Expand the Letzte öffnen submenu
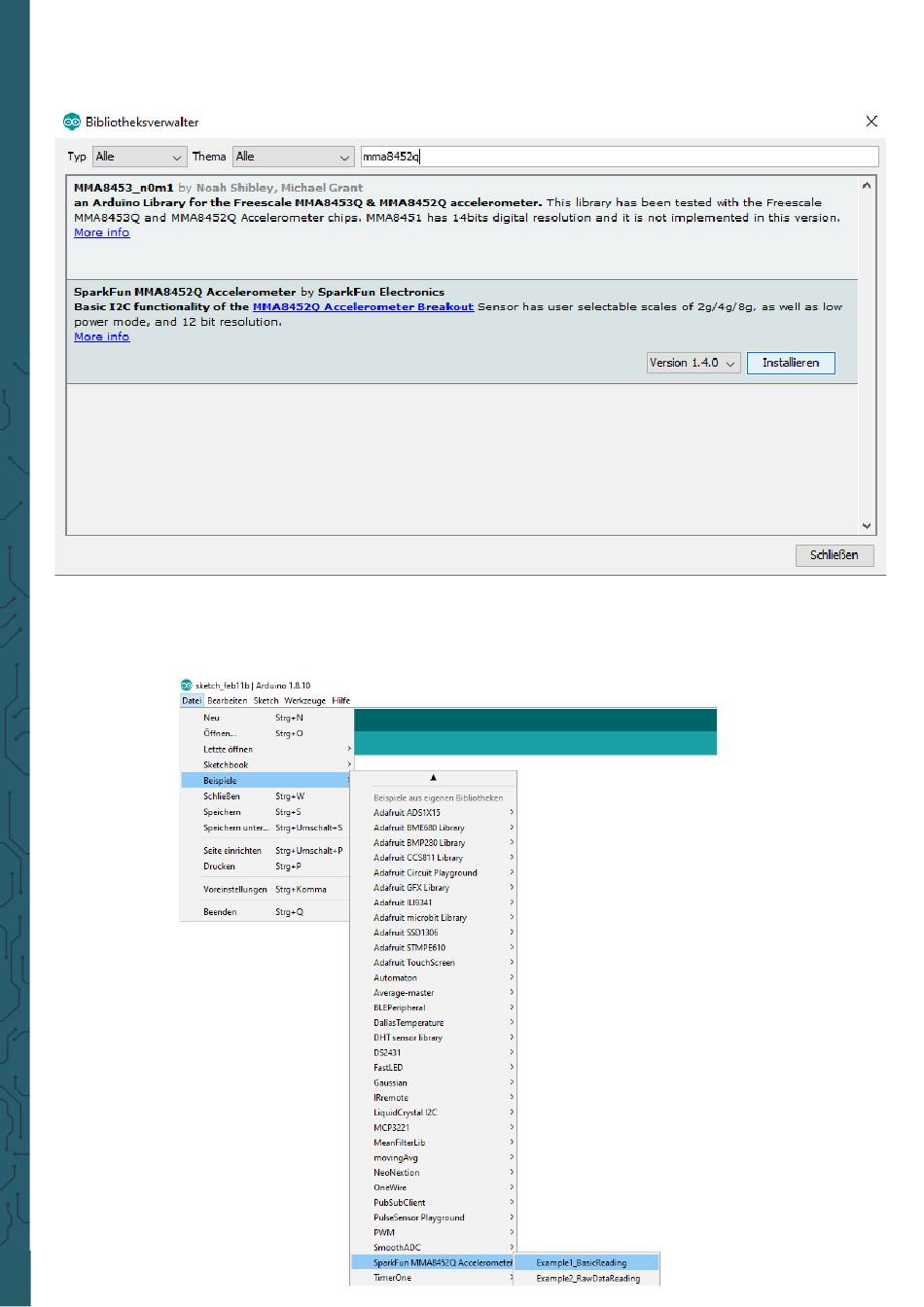Screen dimensions: 924x1307 point(266,750)
